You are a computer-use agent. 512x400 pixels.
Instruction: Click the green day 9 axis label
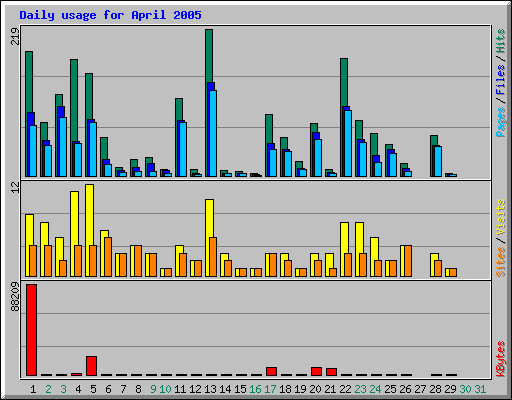[153, 389]
